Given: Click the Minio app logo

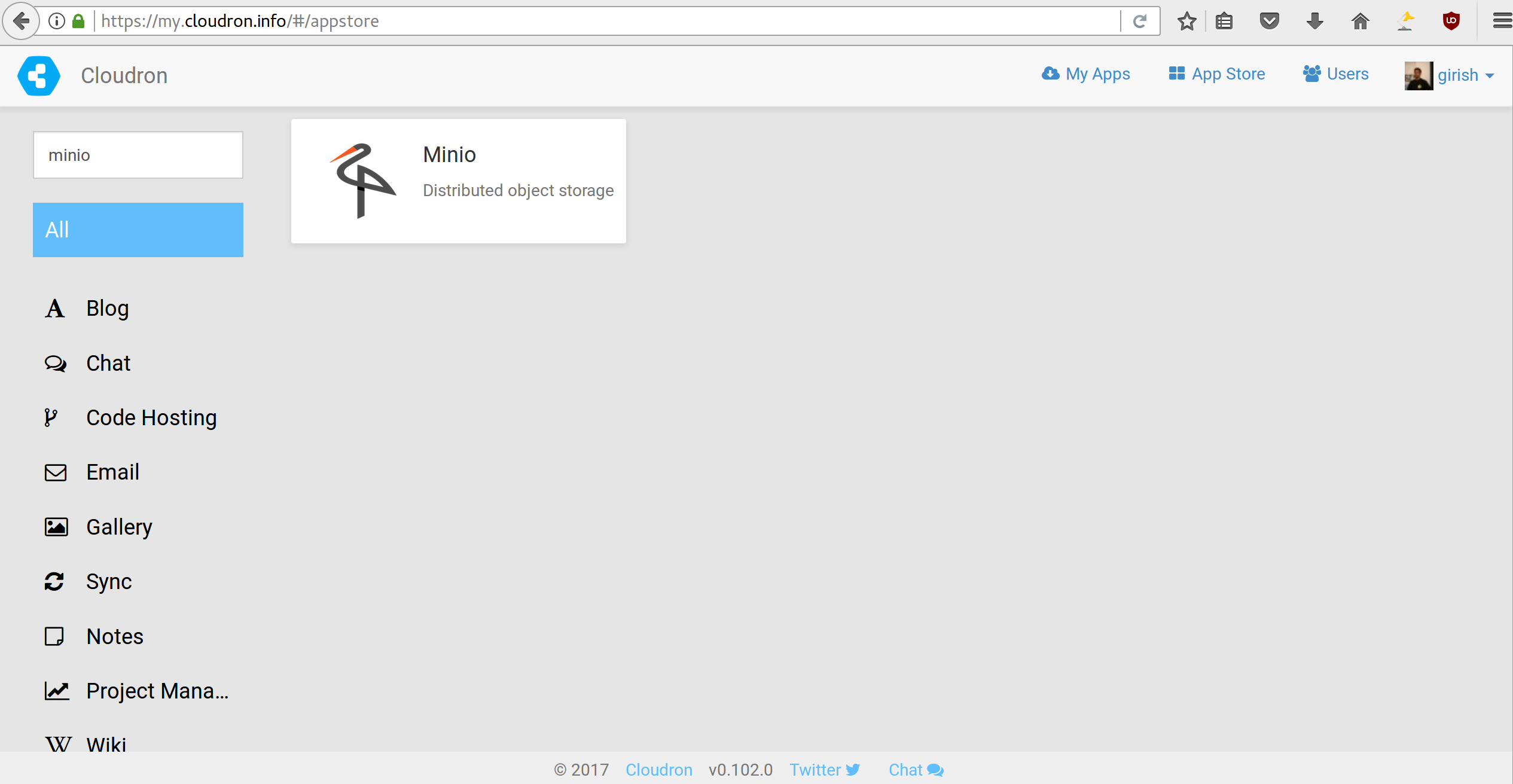Looking at the screenshot, I should [361, 181].
